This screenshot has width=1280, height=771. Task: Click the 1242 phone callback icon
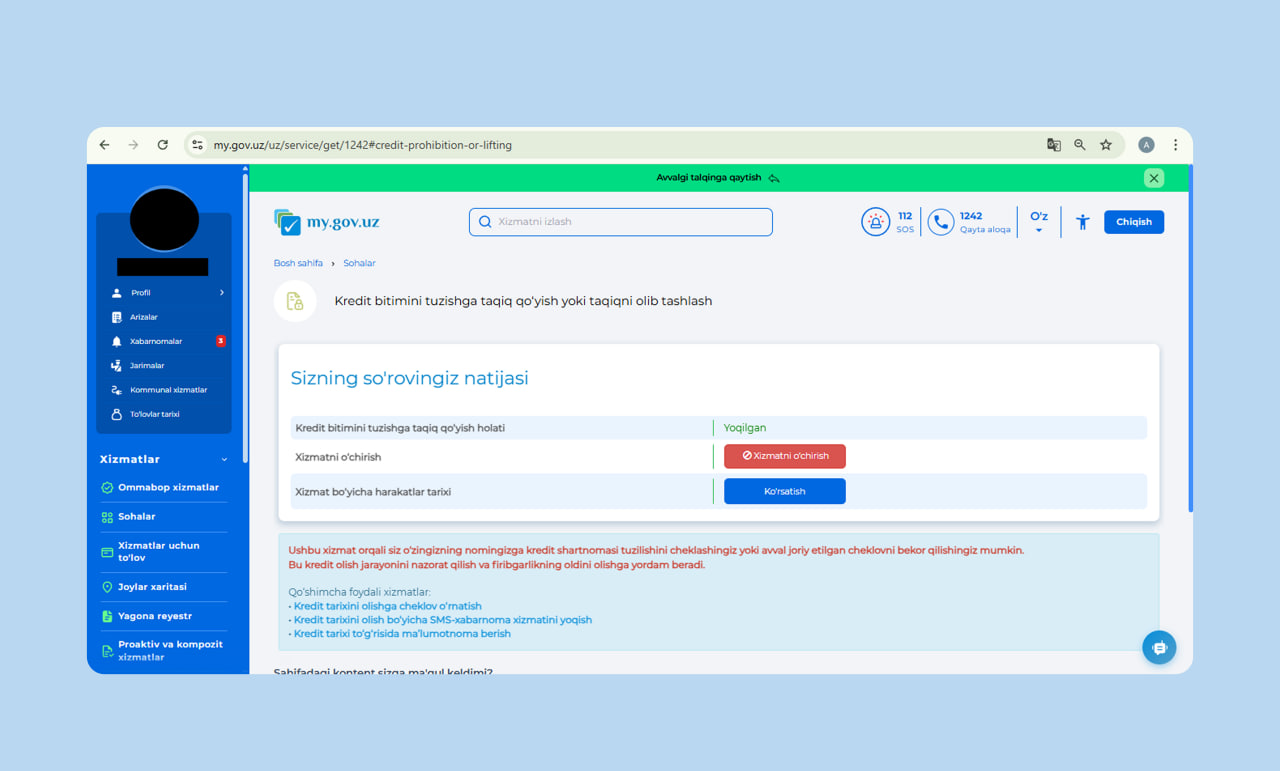(x=940, y=222)
